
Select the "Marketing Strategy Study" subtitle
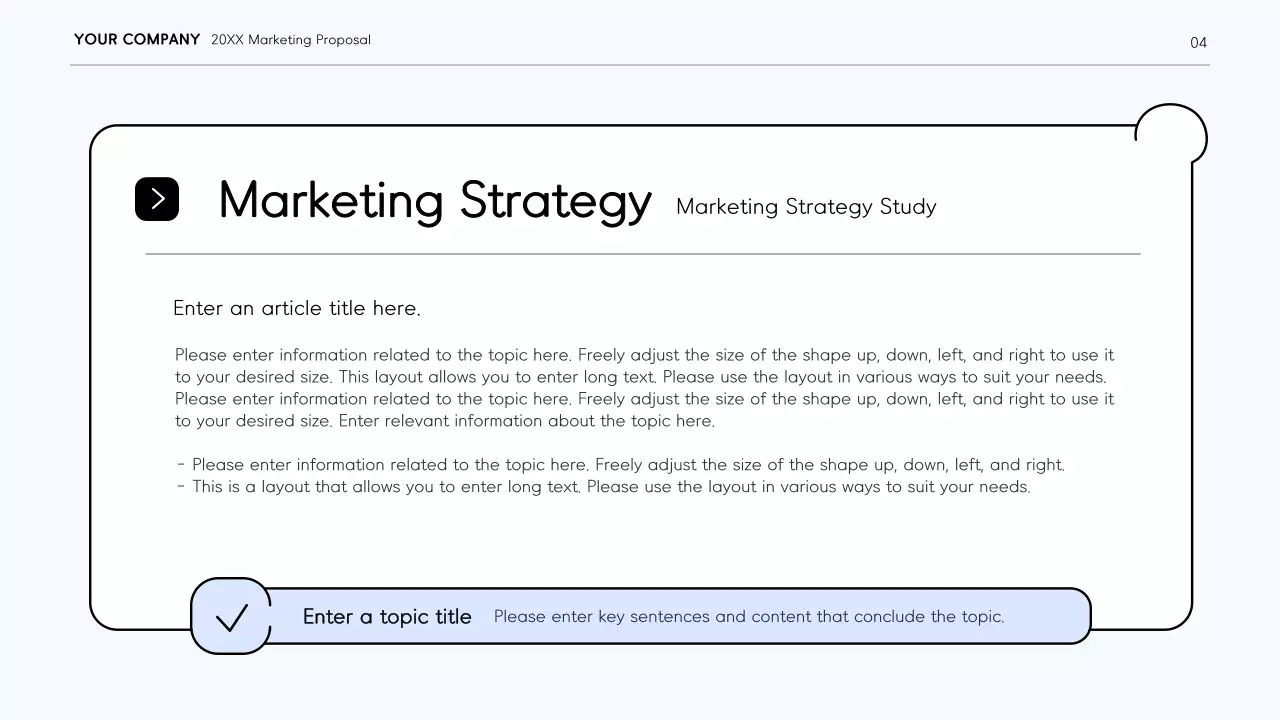point(806,207)
